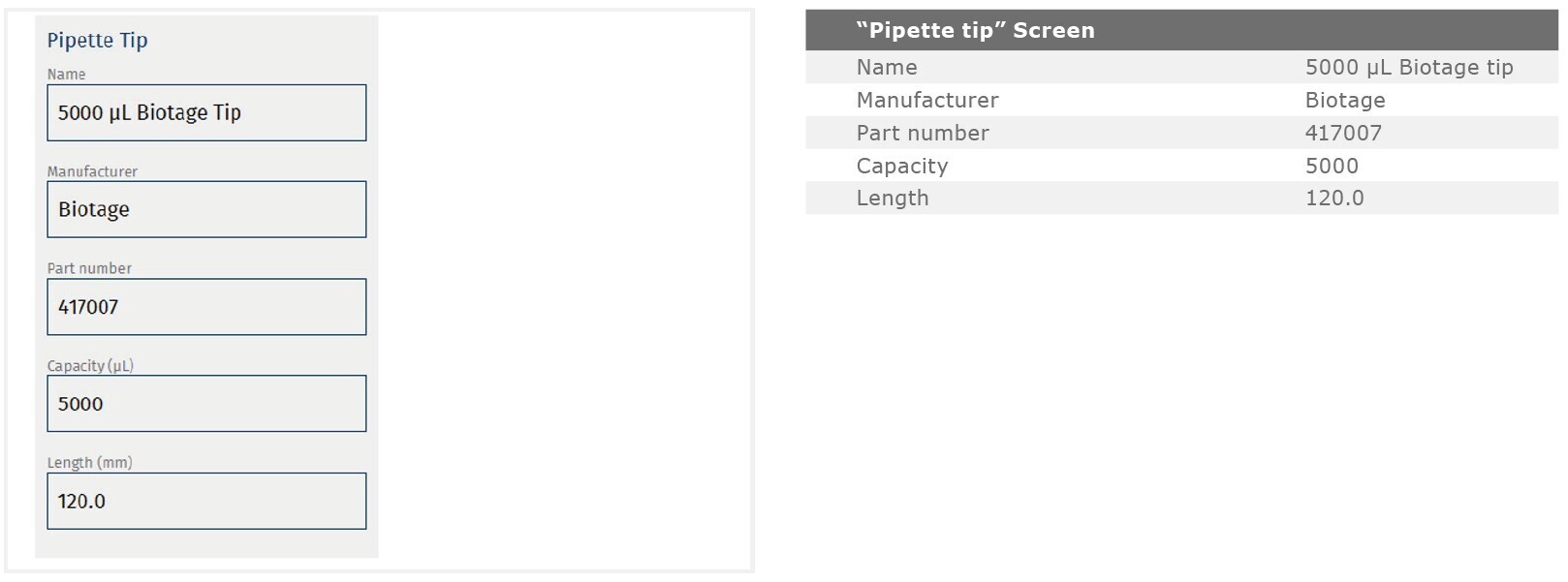Focus the Manufacturer input box in the form
1568x582 pixels.
(206, 209)
